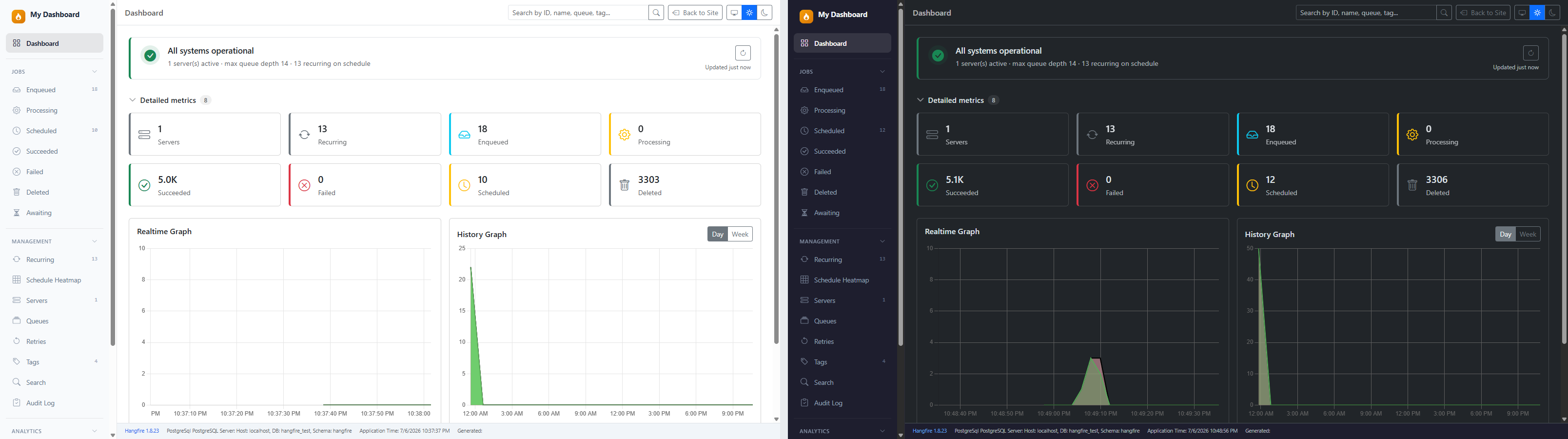Image resolution: width=1568 pixels, height=439 pixels.
Task: Click the Deleted card trash icon in dark dashboard
Action: (1412, 185)
